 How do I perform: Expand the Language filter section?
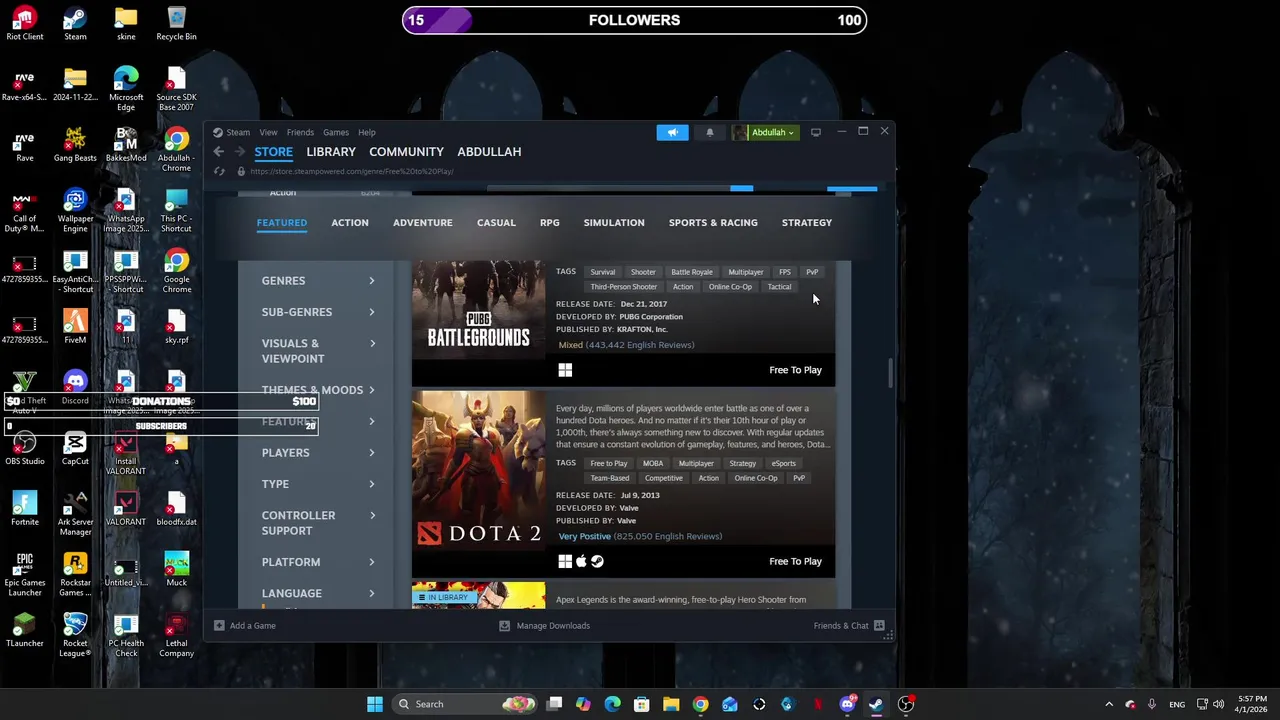coord(318,593)
